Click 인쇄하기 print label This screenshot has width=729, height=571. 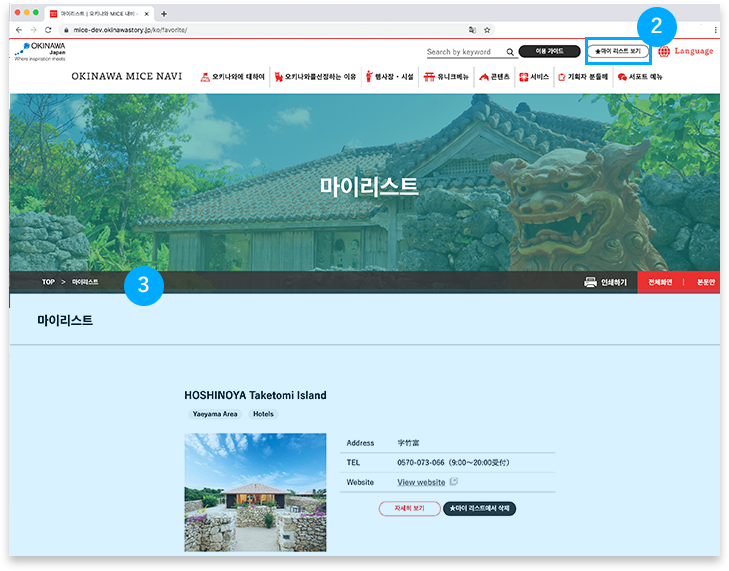click(x=614, y=282)
